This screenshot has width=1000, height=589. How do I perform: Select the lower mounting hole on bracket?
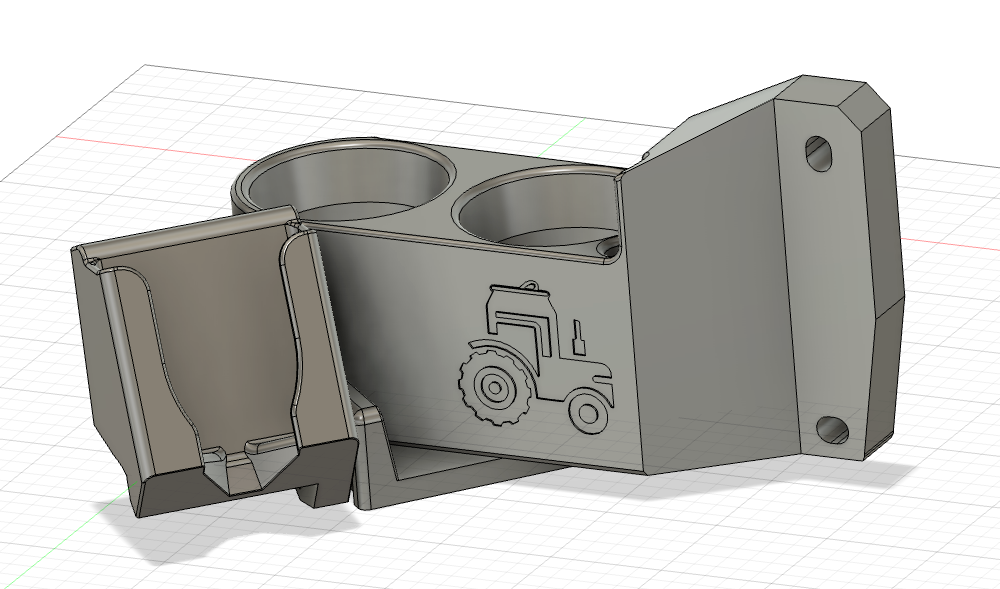point(832,430)
